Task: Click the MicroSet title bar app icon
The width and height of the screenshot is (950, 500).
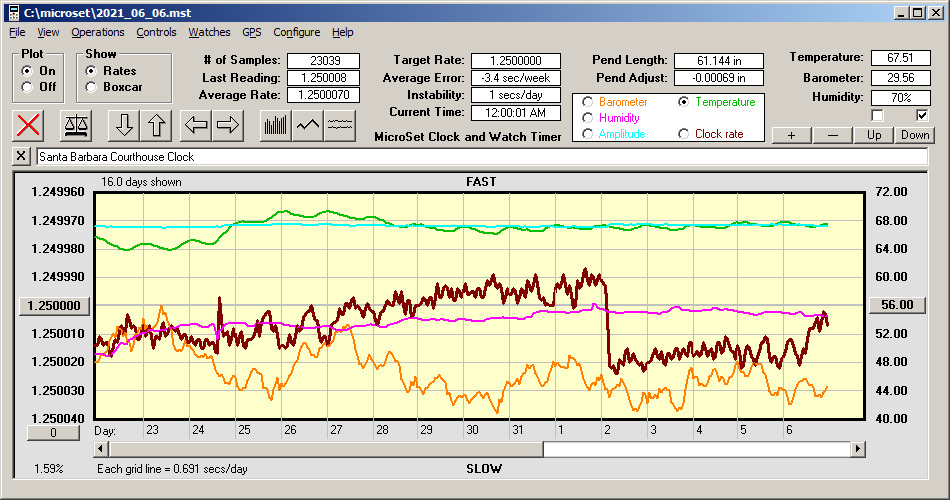Action: pyautogui.click(x=13, y=13)
